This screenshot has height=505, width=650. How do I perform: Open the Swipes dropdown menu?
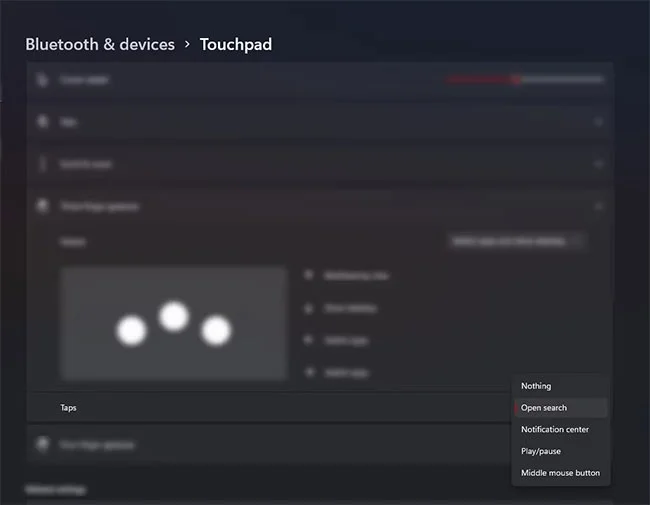[x=515, y=241]
